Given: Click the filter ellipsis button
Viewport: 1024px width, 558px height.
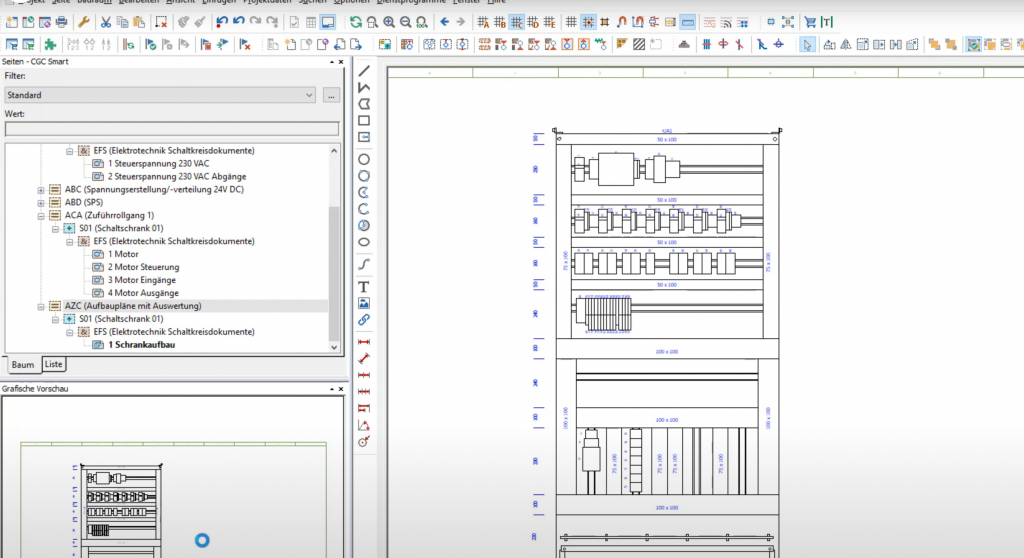Looking at the screenshot, I should coord(331,95).
